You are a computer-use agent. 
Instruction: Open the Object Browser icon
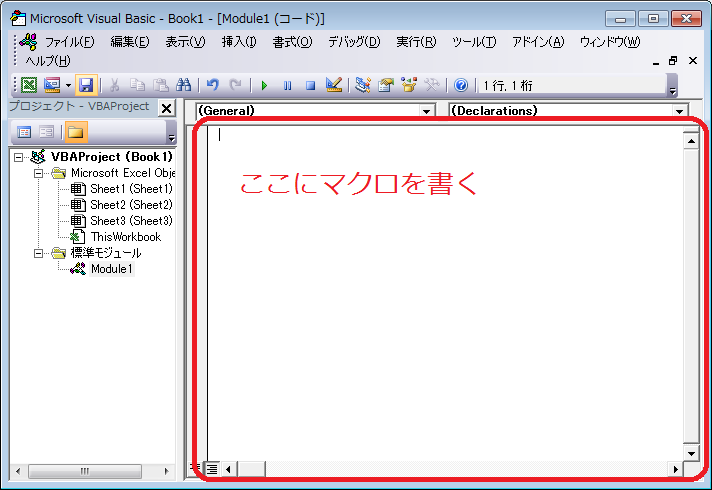point(409,85)
